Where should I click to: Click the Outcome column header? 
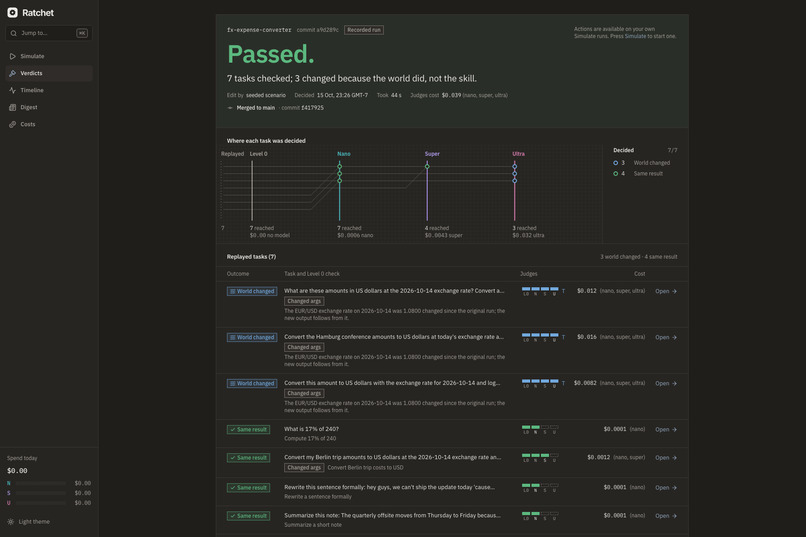238,274
